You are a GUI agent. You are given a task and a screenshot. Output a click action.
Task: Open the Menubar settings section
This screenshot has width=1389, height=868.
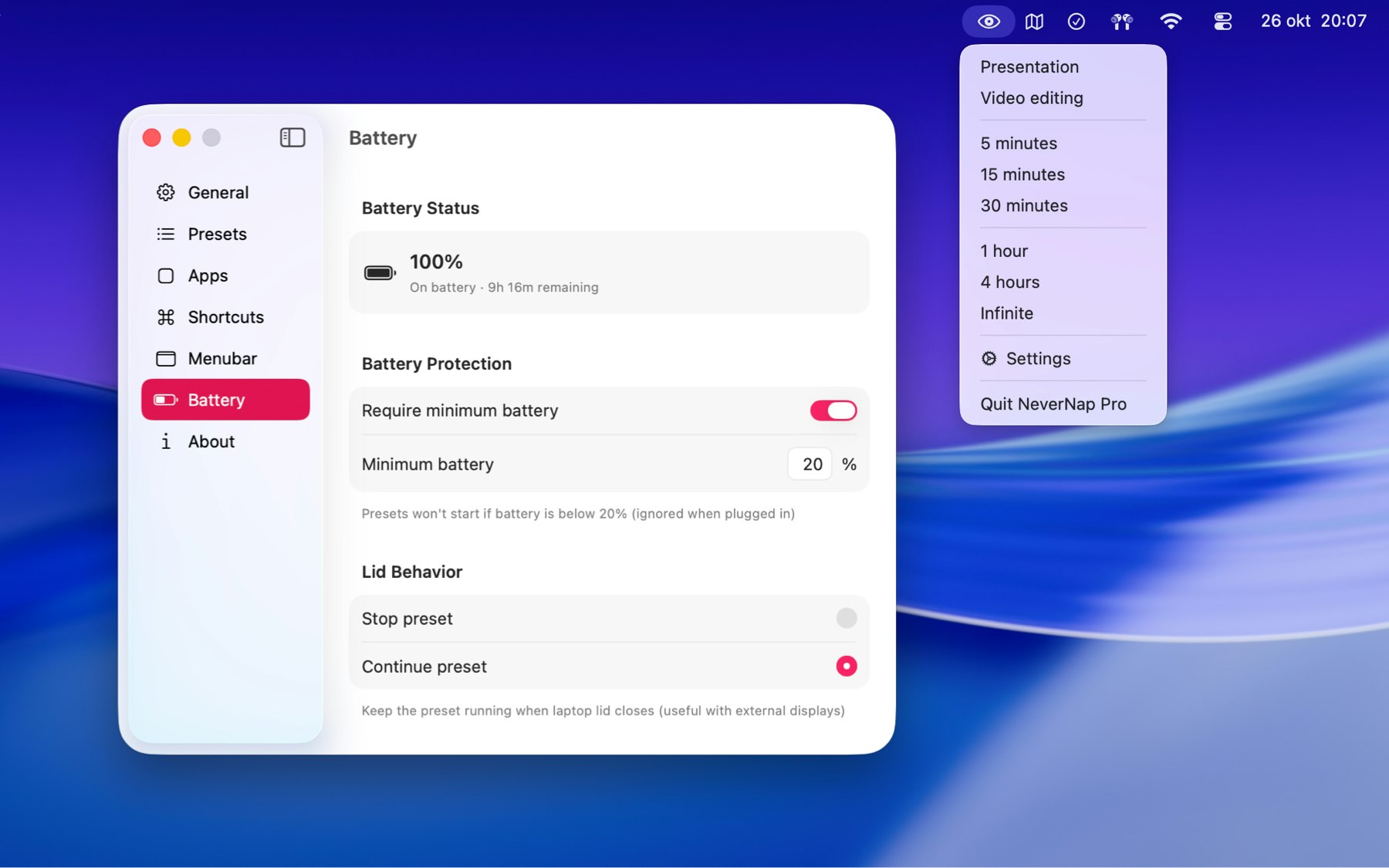click(x=222, y=358)
